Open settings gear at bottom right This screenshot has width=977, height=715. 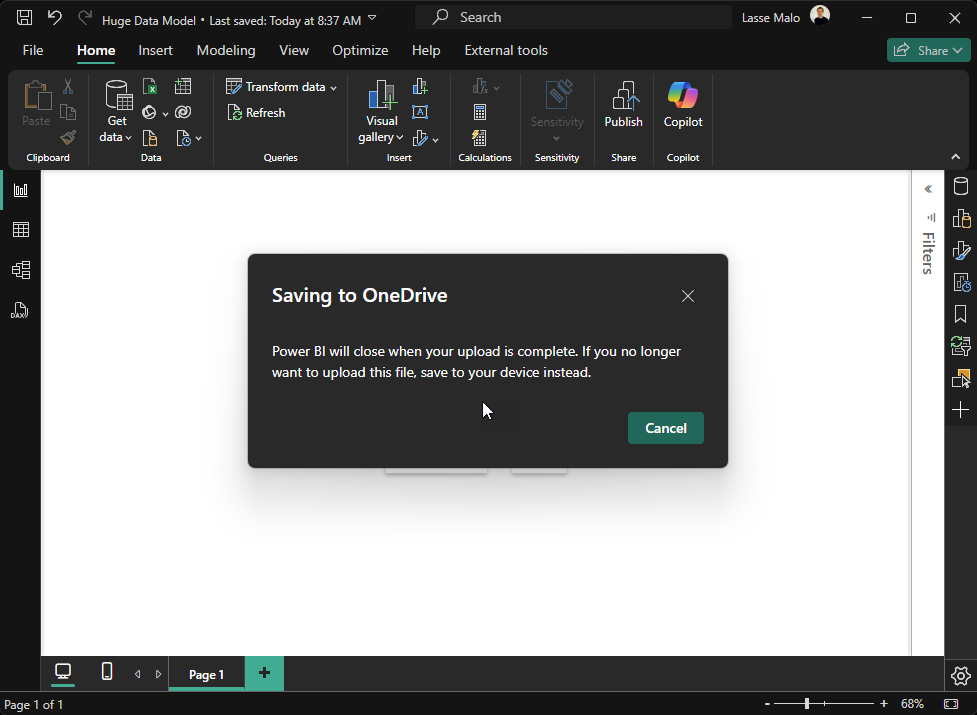[x=961, y=676]
